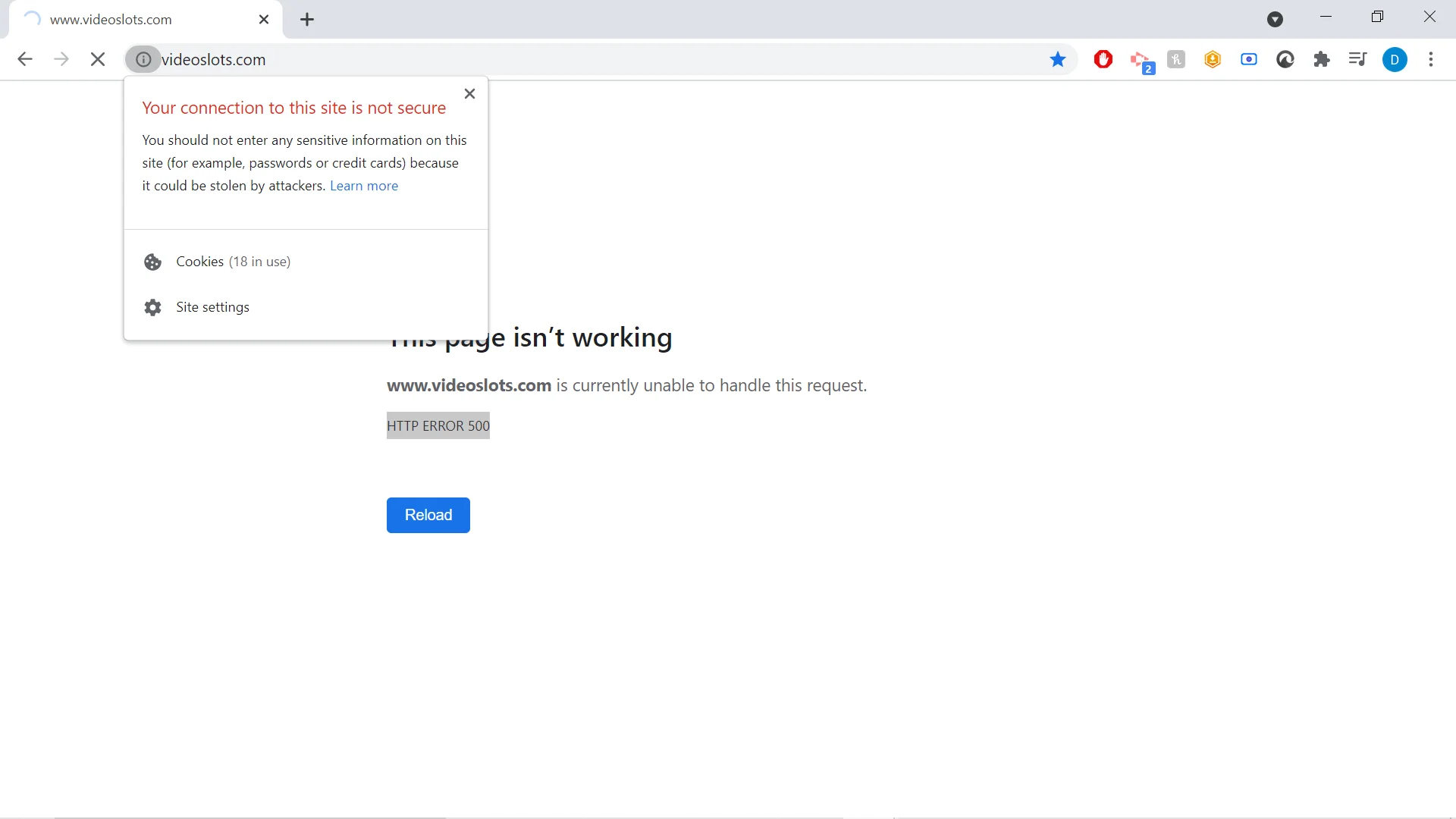The height and width of the screenshot is (819, 1456).
Task: Open the round dark extension icon
Action: point(1285,59)
